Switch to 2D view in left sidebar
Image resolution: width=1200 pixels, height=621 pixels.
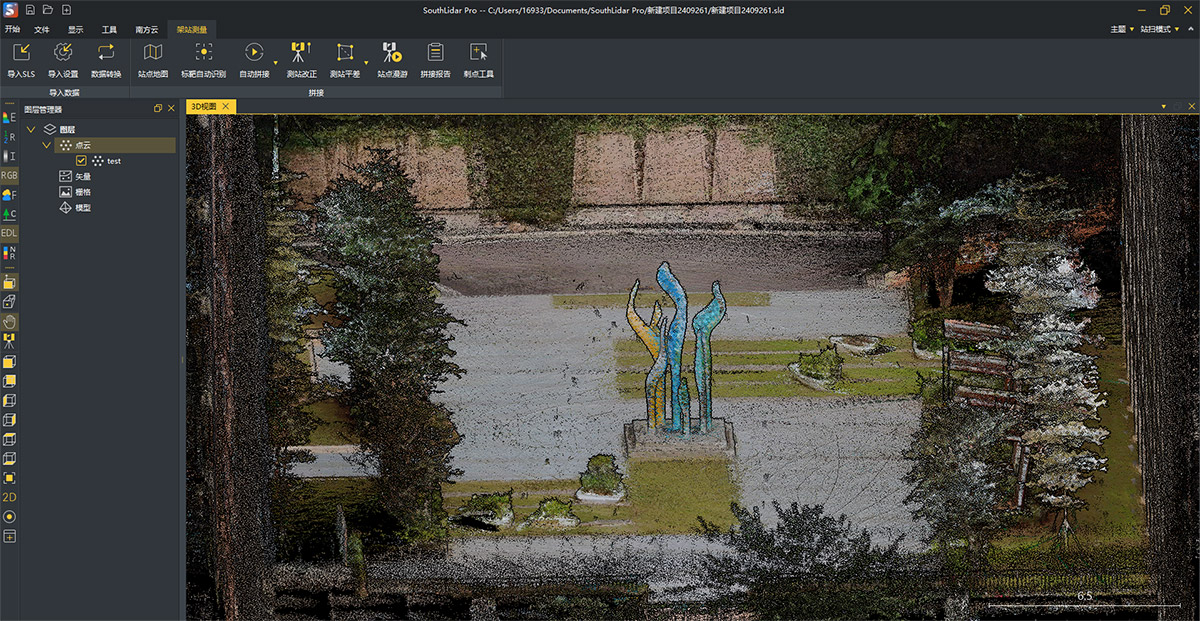pos(10,497)
